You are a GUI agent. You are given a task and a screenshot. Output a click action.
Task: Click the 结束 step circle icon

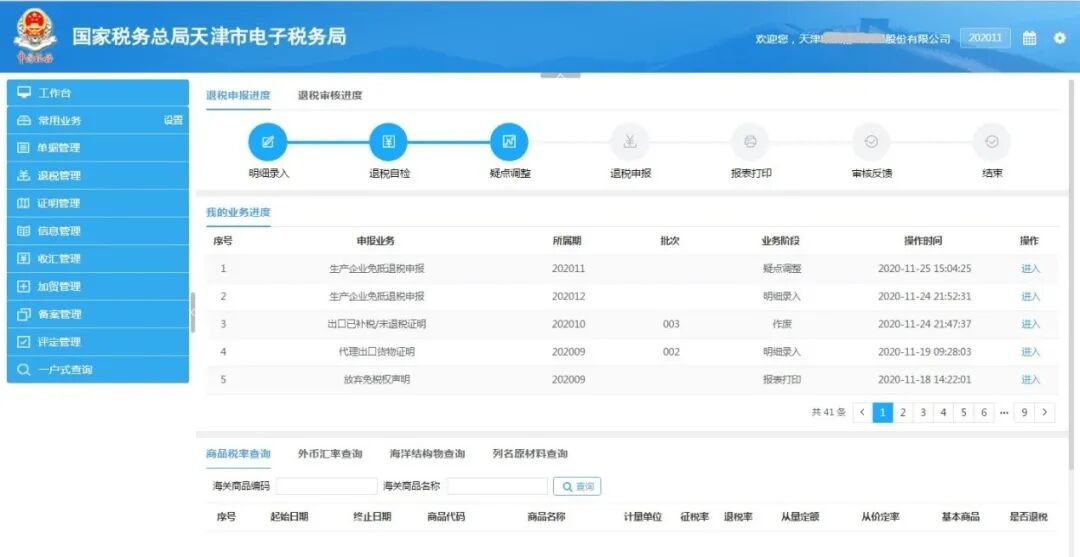coord(992,143)
